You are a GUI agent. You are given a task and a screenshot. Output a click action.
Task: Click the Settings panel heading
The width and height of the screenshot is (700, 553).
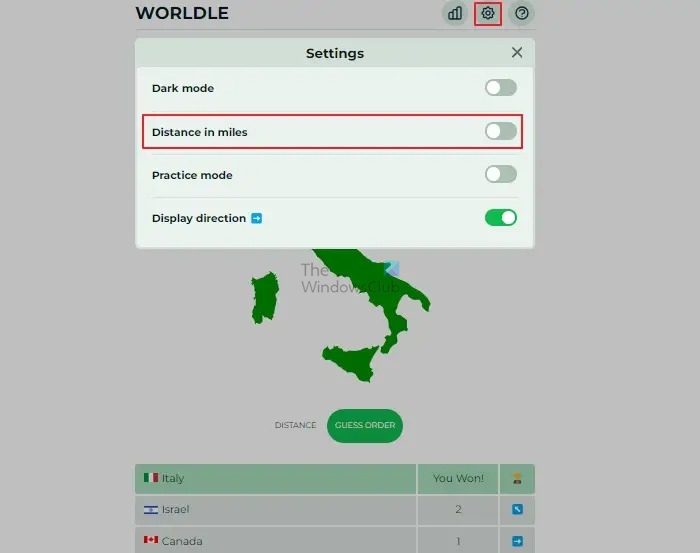coord(335,53)
